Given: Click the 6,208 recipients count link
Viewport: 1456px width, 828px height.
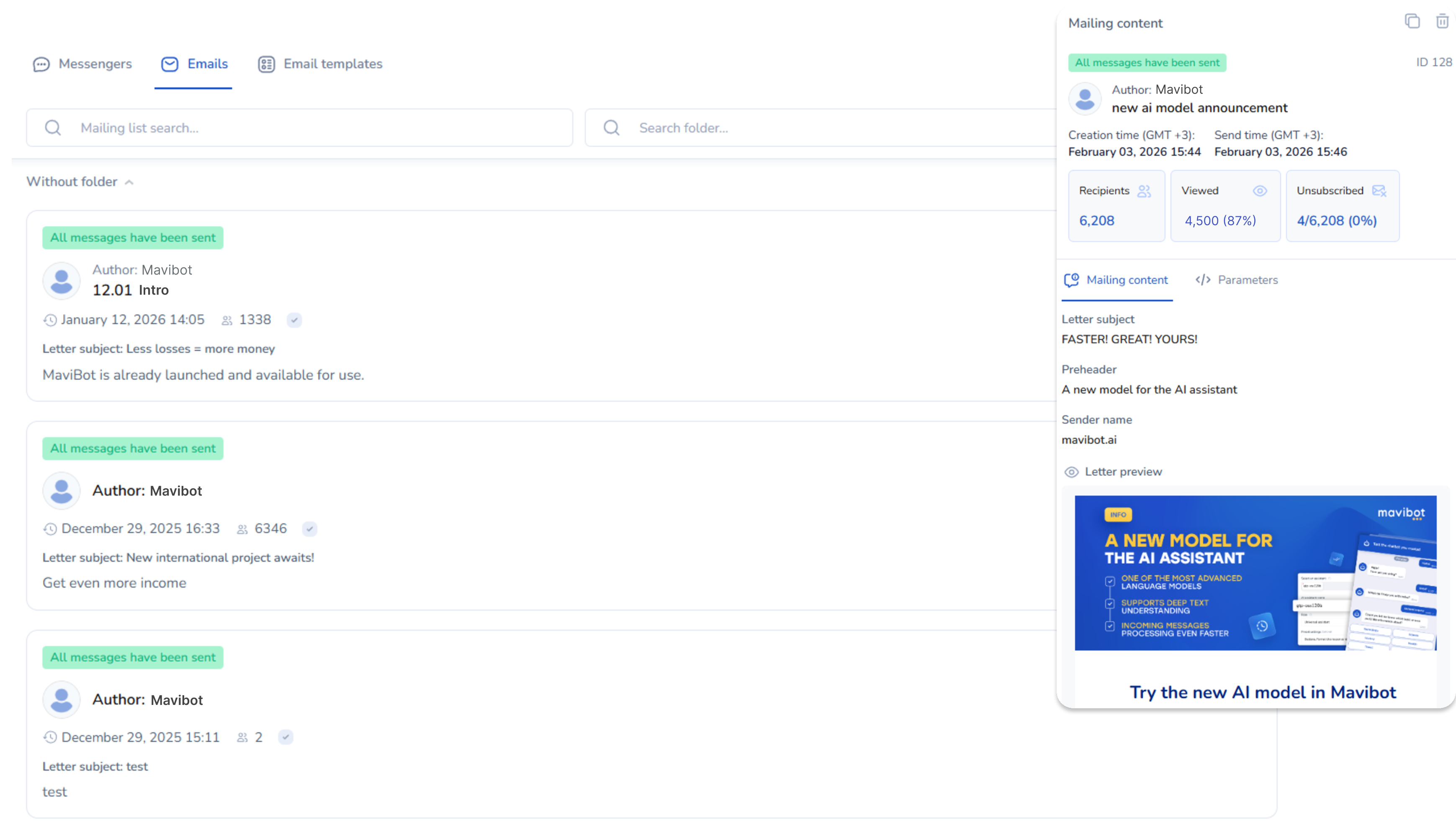Looking at the screenshot, I should point(1096,221).
